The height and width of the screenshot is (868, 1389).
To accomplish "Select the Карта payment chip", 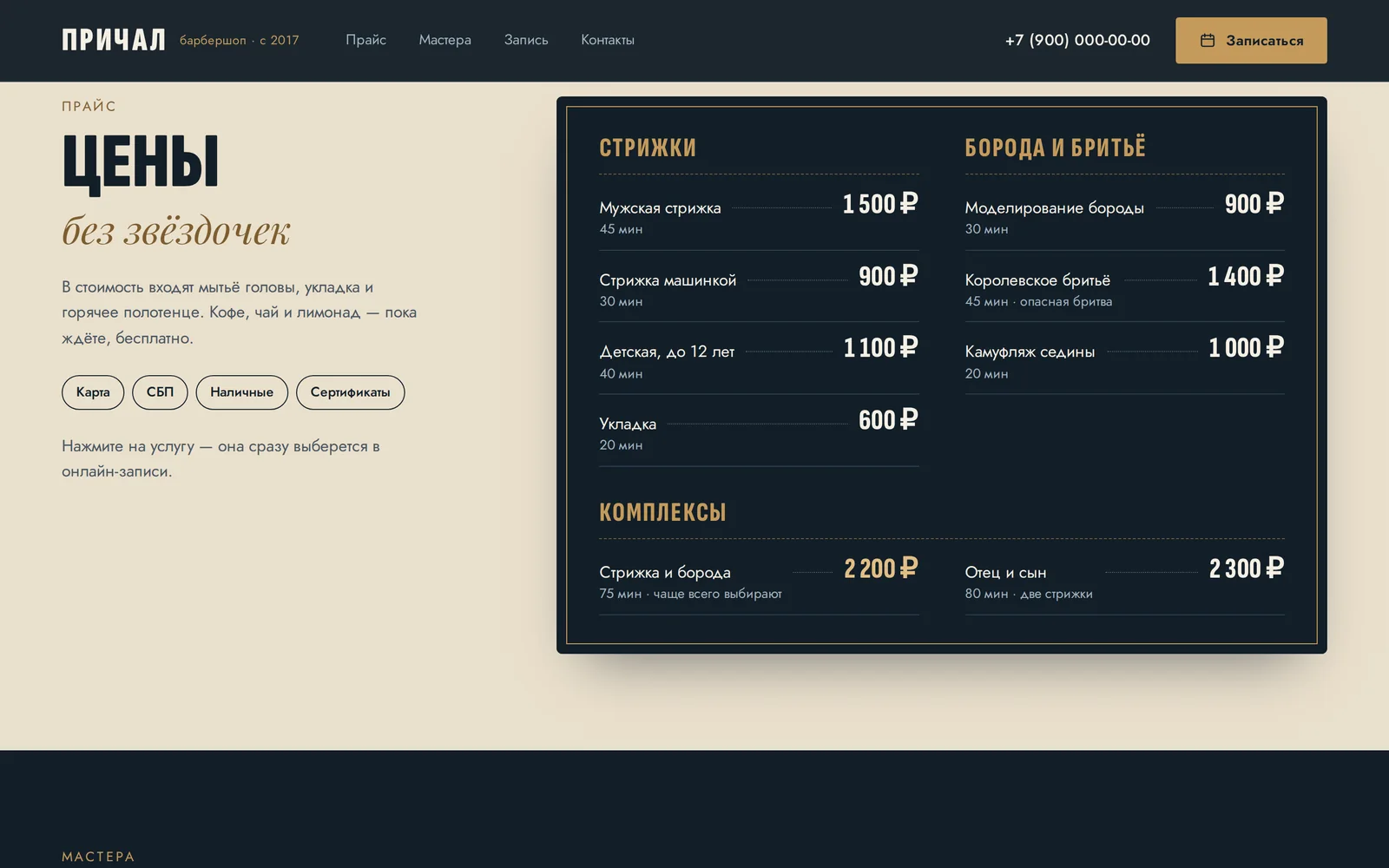I will click(x=93, y=392).
